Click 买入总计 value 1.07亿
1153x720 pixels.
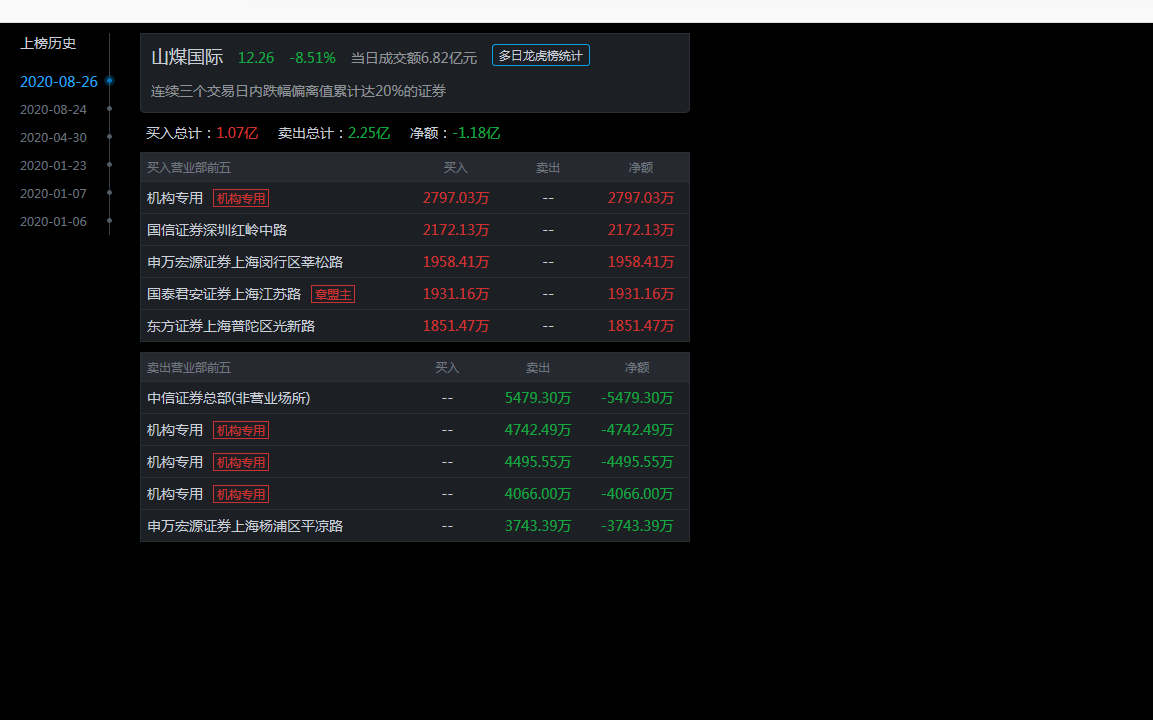coord(237,133)
